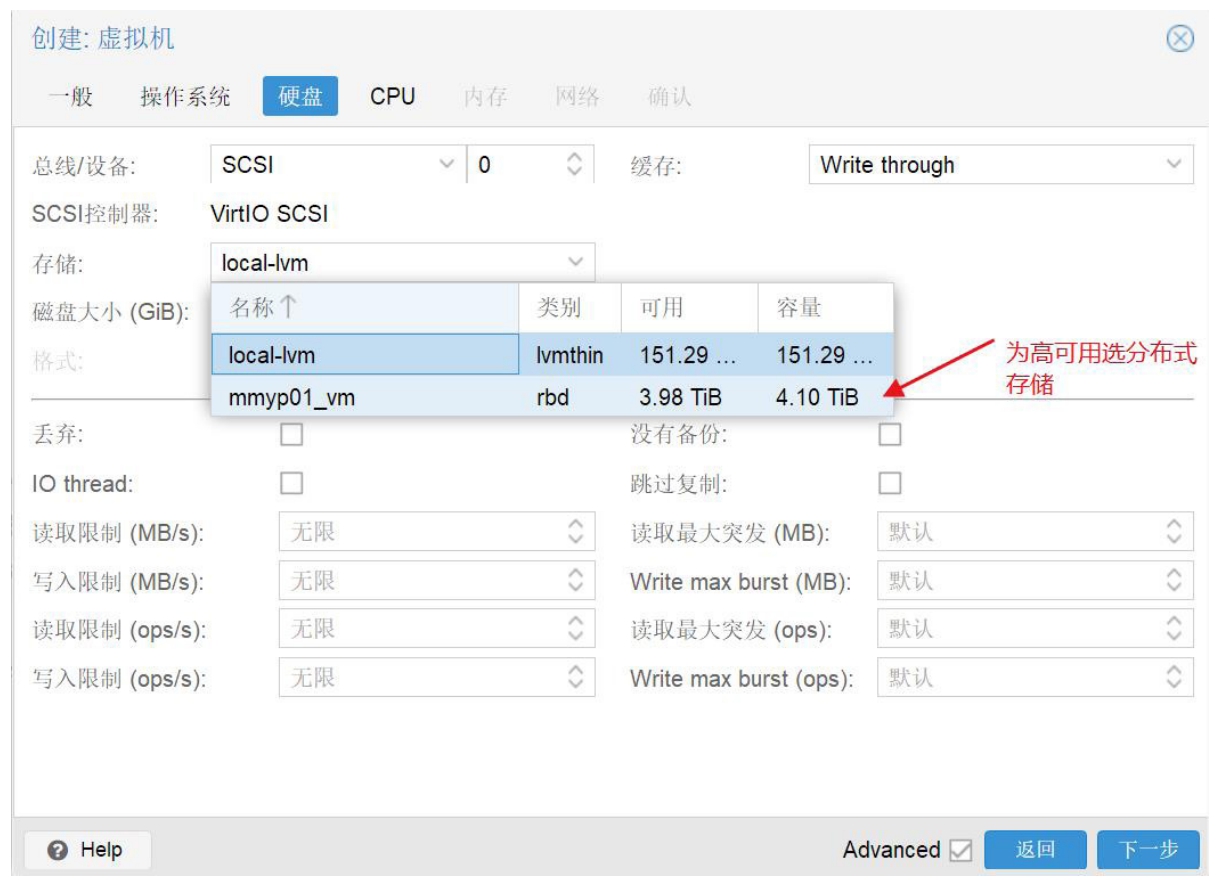Check the 没有备份 checkbox
Screen dimensions: 1216x890
click(889, 435)
